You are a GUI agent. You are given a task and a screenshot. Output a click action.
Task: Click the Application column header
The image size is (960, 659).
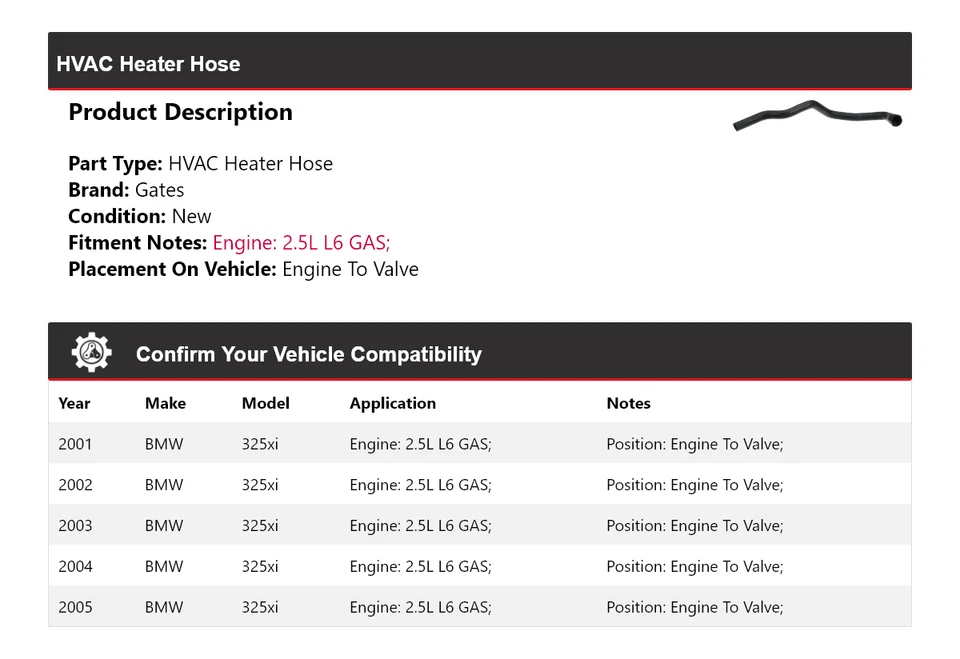pos(392,403)
